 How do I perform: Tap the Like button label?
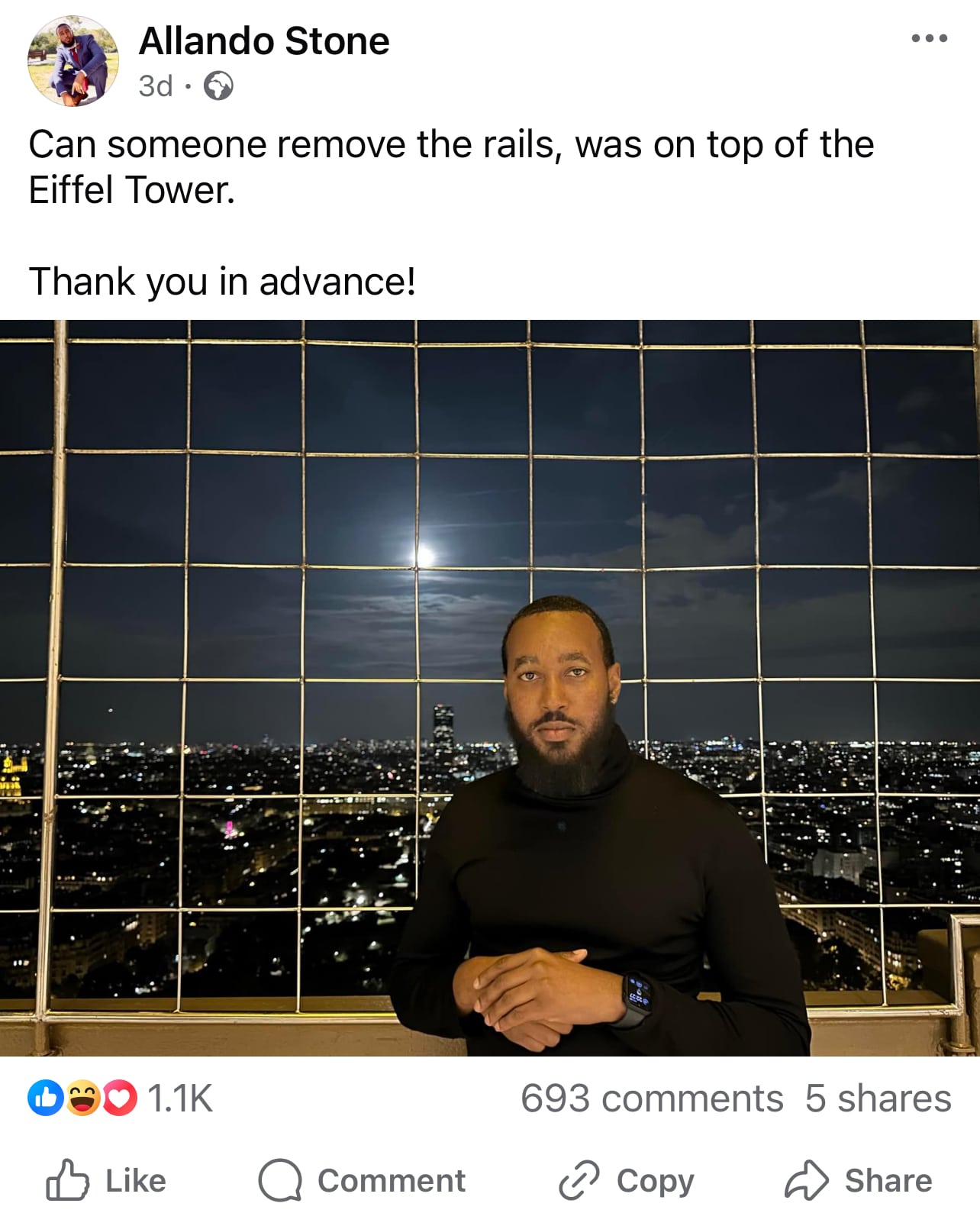[135, 1181]
